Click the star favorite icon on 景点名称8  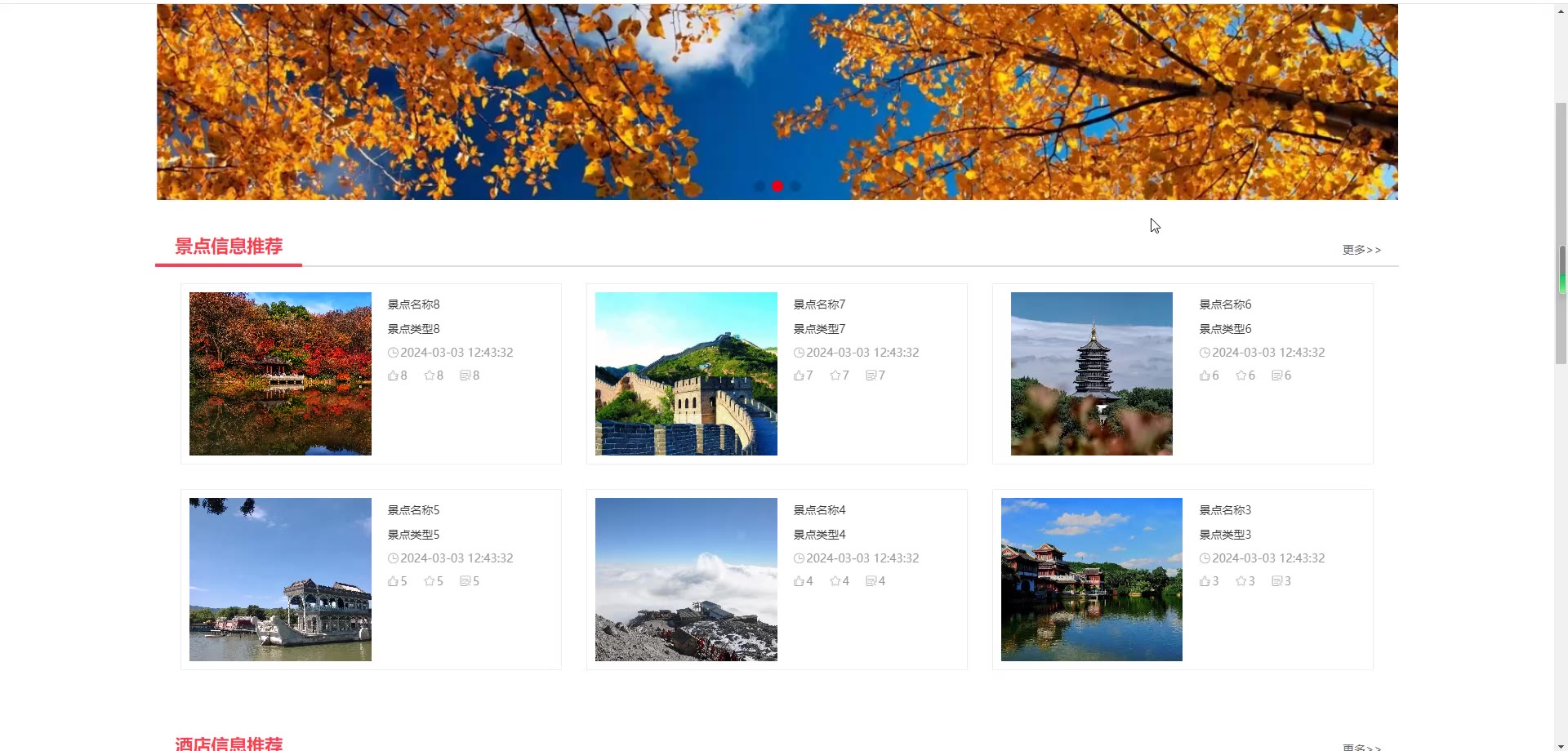(429, 375)
